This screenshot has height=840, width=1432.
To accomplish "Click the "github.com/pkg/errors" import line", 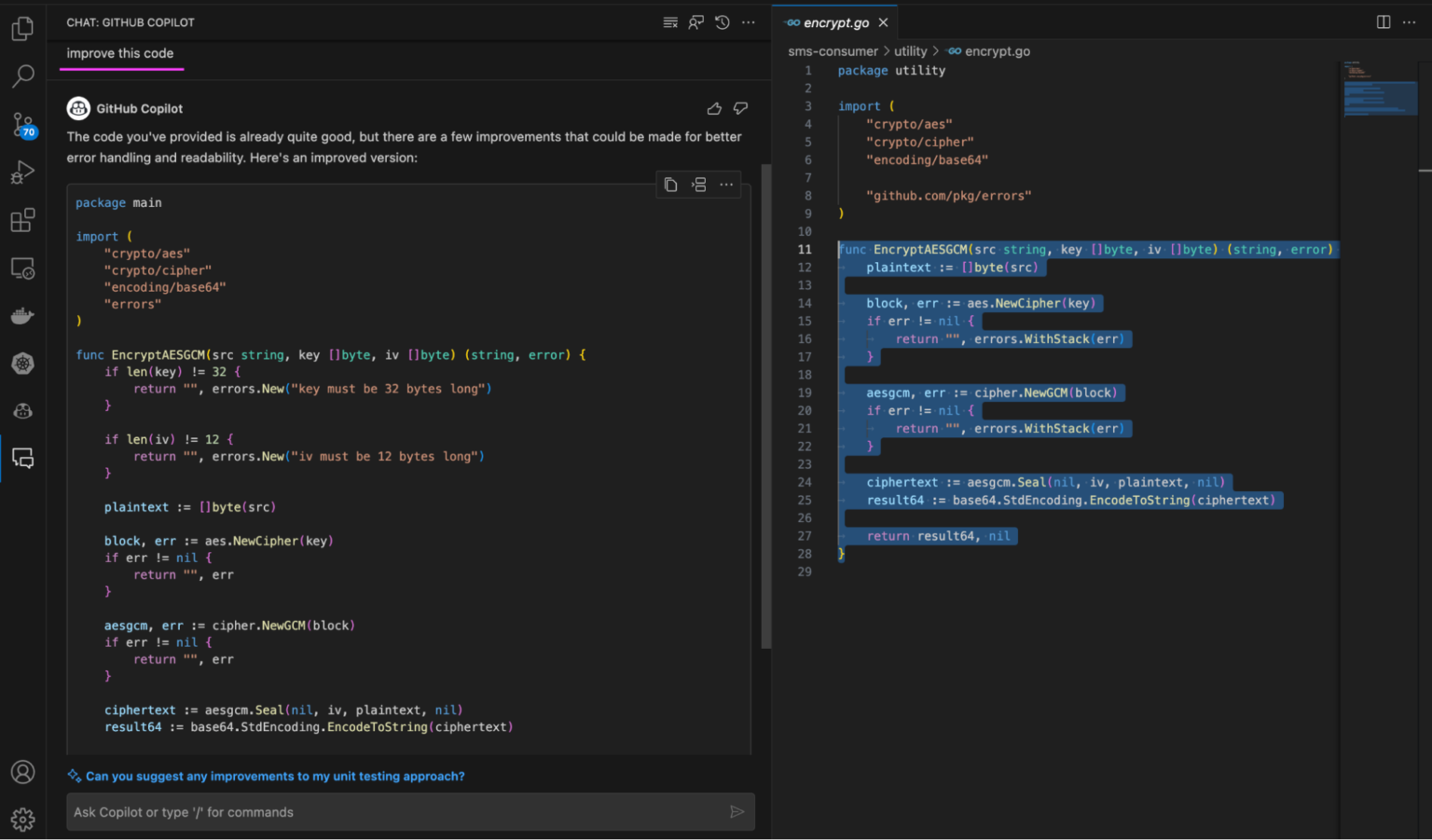I will pos(948,196).
